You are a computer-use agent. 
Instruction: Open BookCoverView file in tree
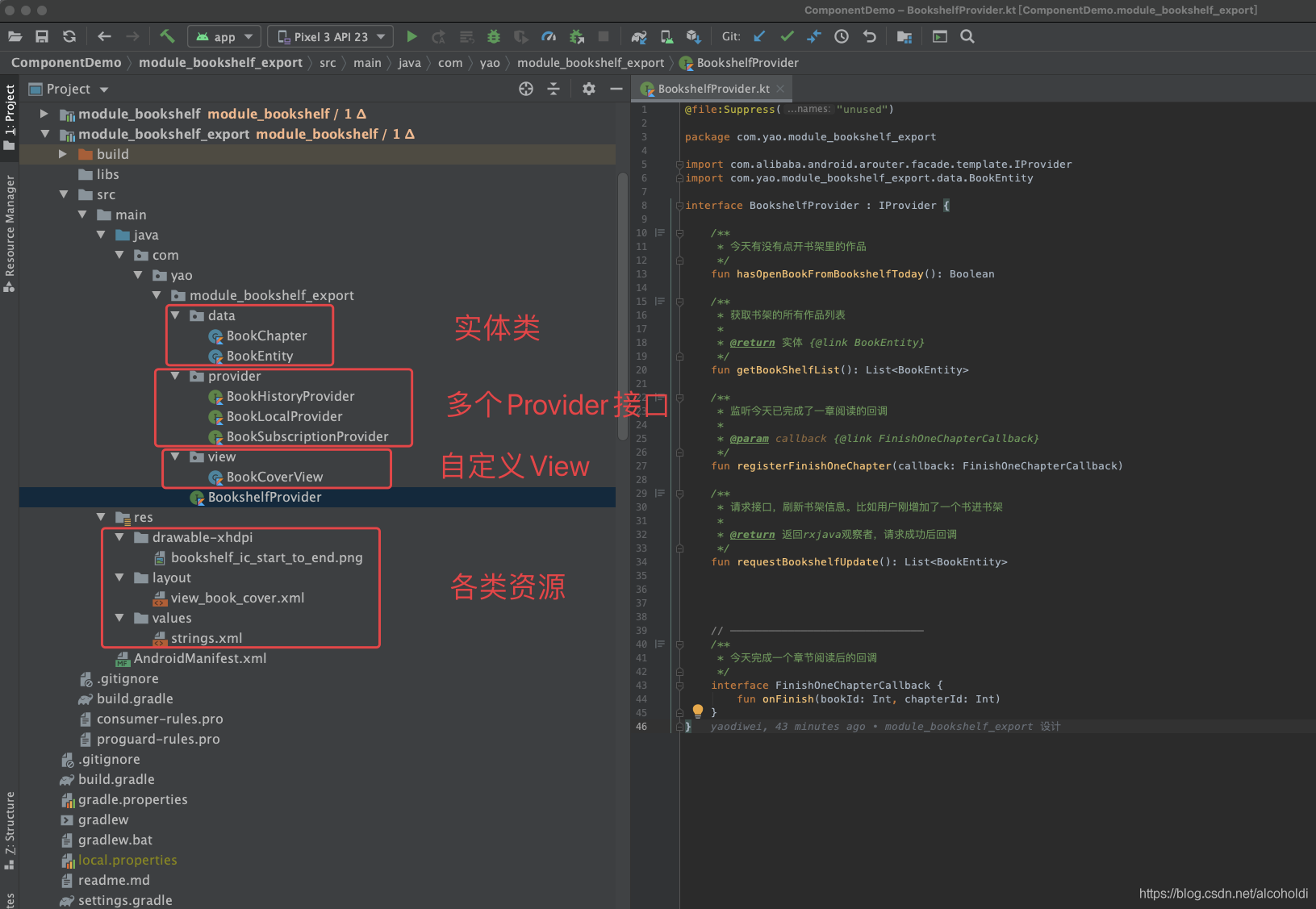pyautogui.click(x=274, y=477)
